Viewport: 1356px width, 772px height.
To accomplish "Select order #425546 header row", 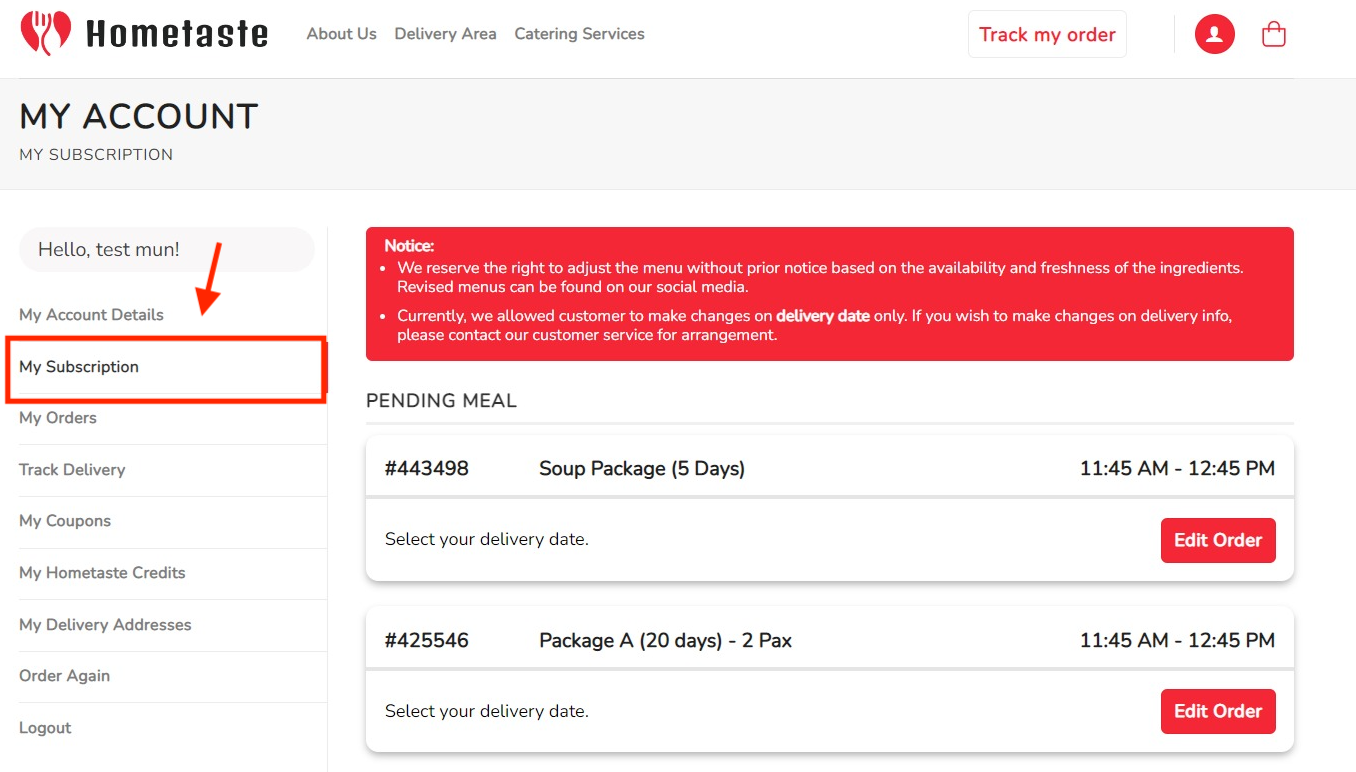I will click(830, 639).
